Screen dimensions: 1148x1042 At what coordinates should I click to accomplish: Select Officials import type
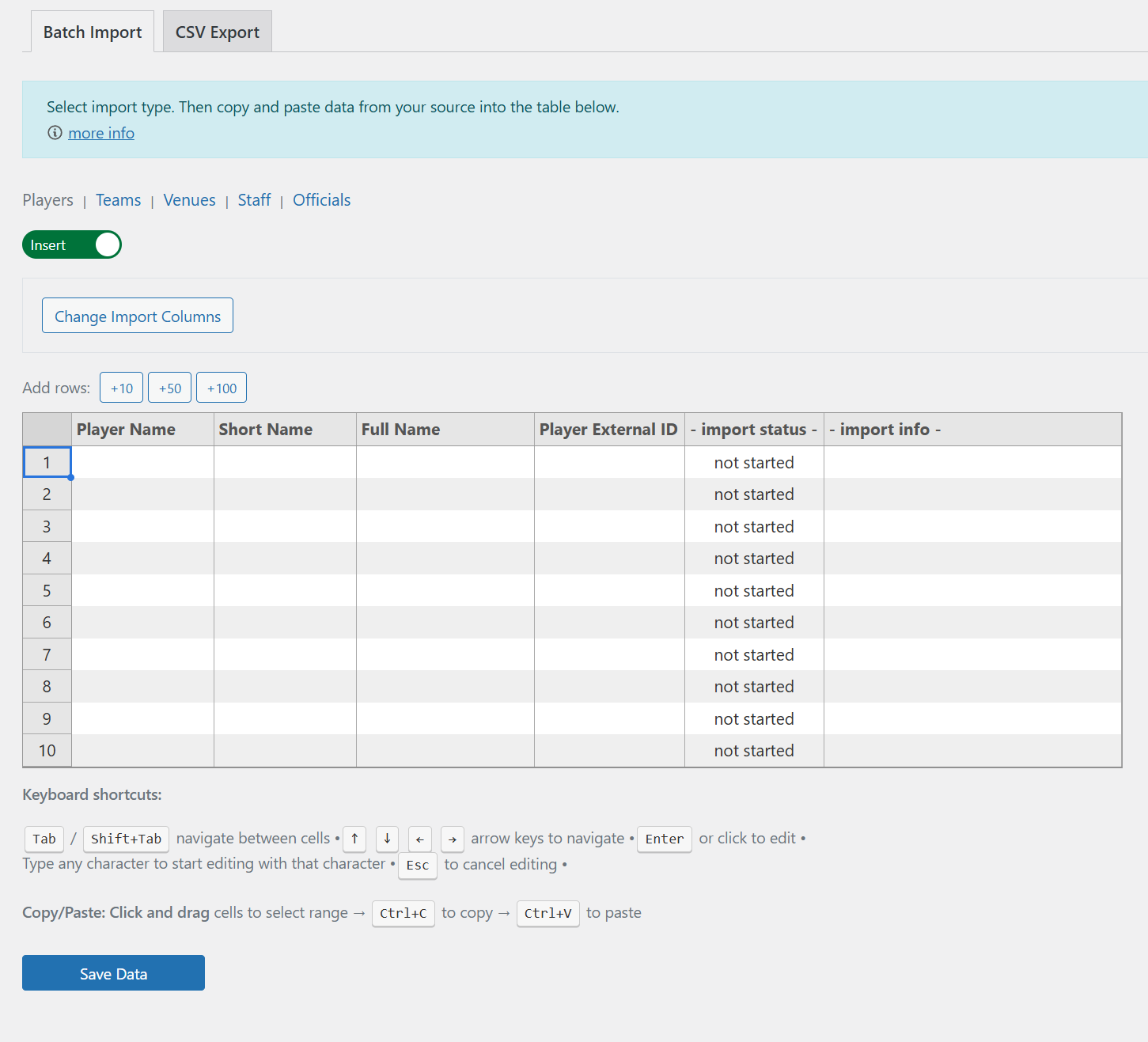(x=321, y=200)
